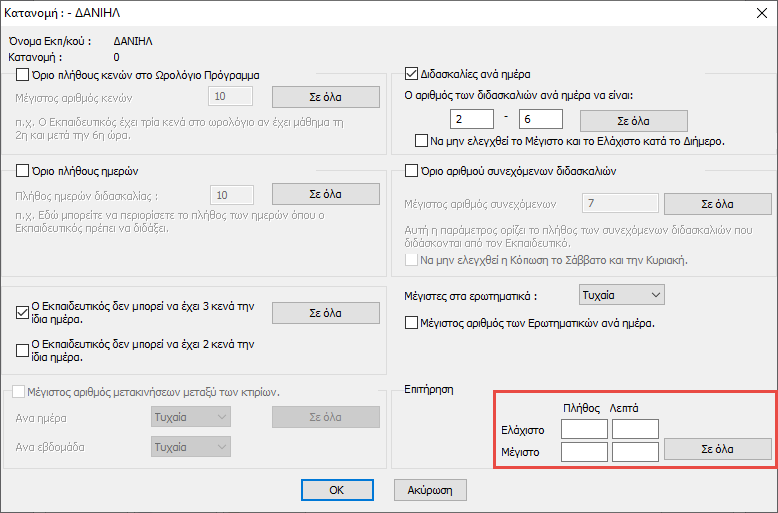Enable the 'Όριο πλήθους ημερών' checkbox
The height and width of the screenshot is (513, 778).
pyautogui.click(x=24, y=171)
